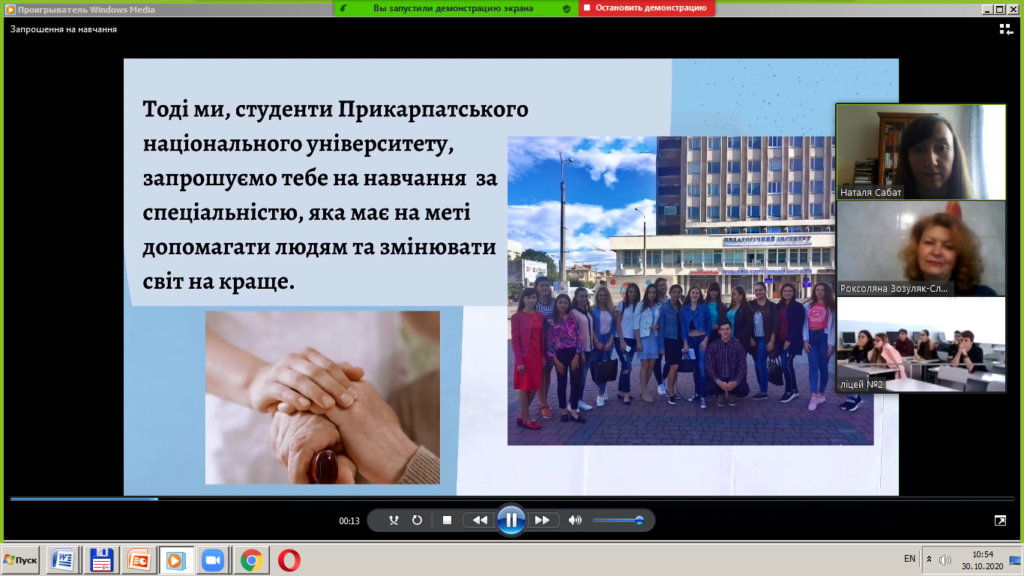Pause the video playback
This screenshot has height=576, width=1024.
[510, 520]
